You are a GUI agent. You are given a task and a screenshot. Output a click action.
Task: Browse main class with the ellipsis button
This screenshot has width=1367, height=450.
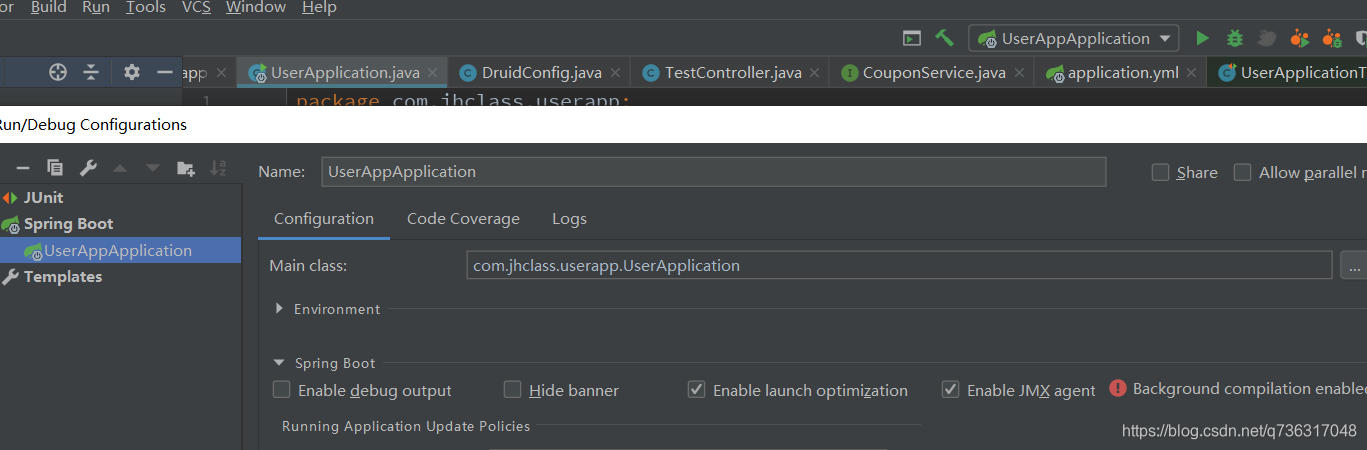click(1353, 266)
